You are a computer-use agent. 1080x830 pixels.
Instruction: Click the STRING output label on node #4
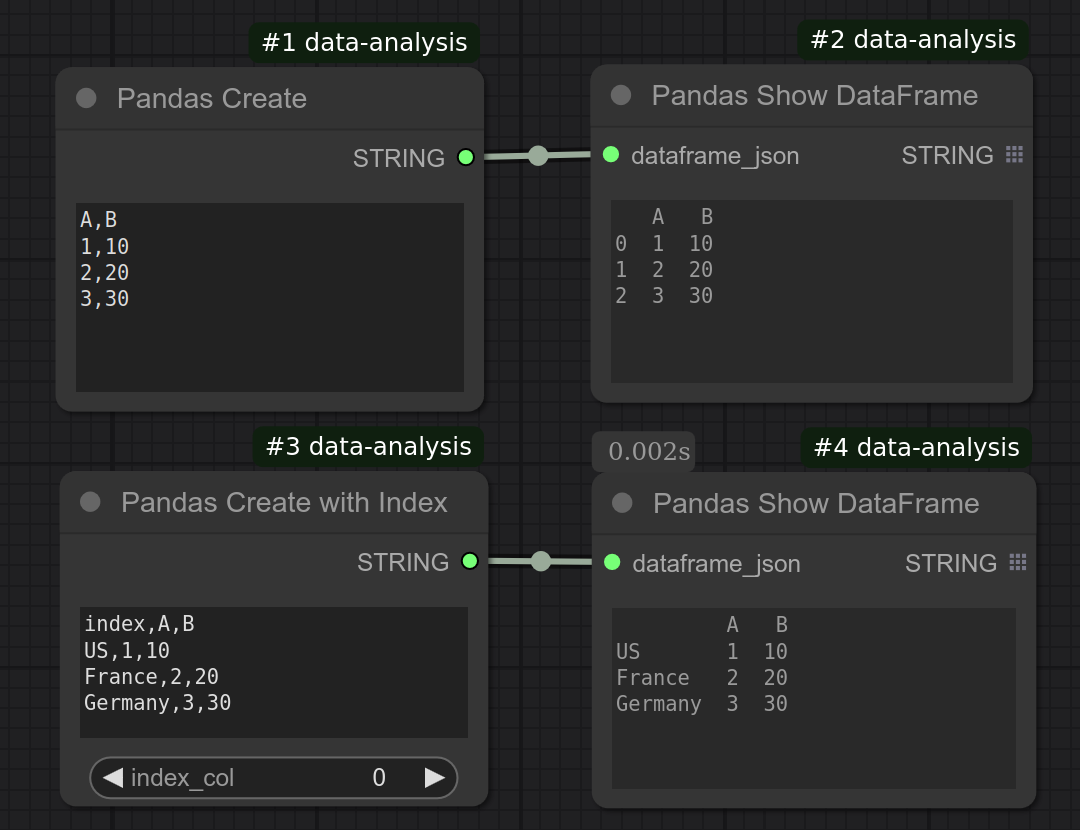click(951, 563)
